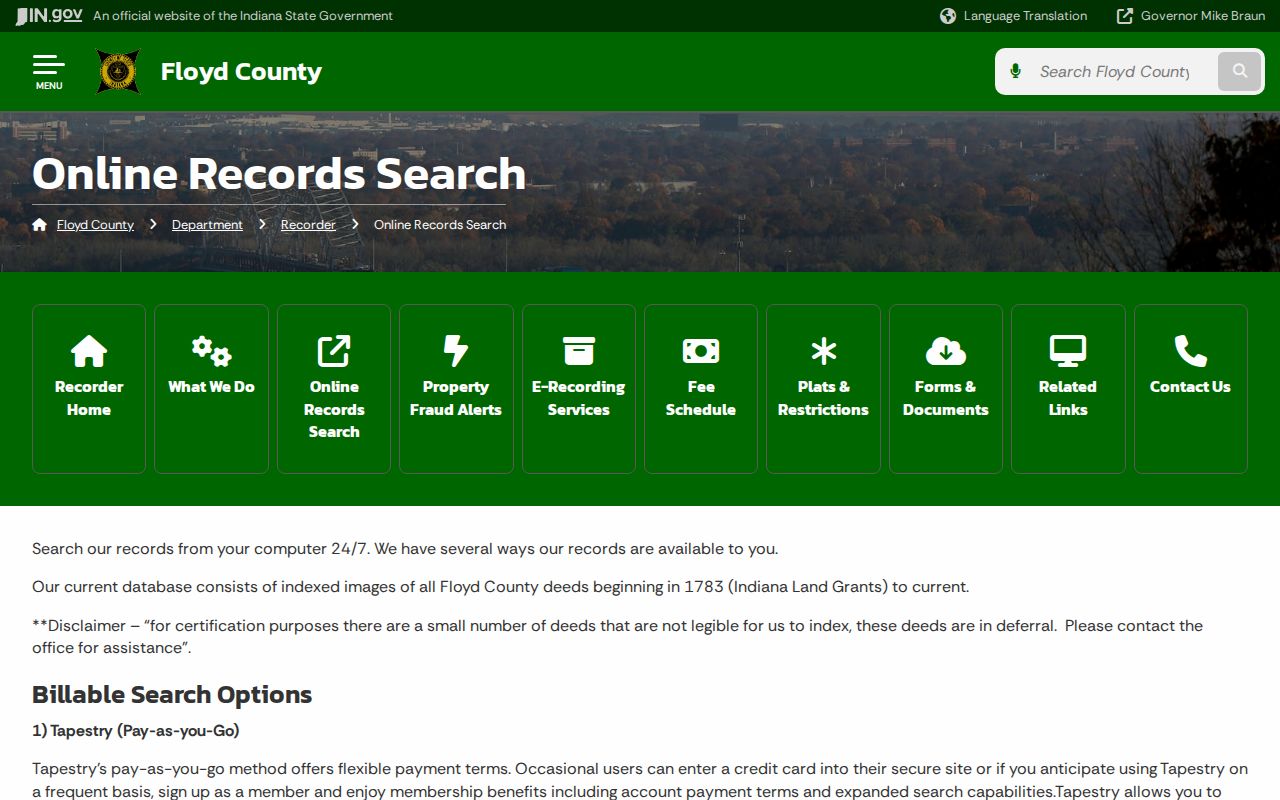This screenshot has height=800, width=1280.
Task: Click into the Search Floyd County field
Action: point(1115,71)
